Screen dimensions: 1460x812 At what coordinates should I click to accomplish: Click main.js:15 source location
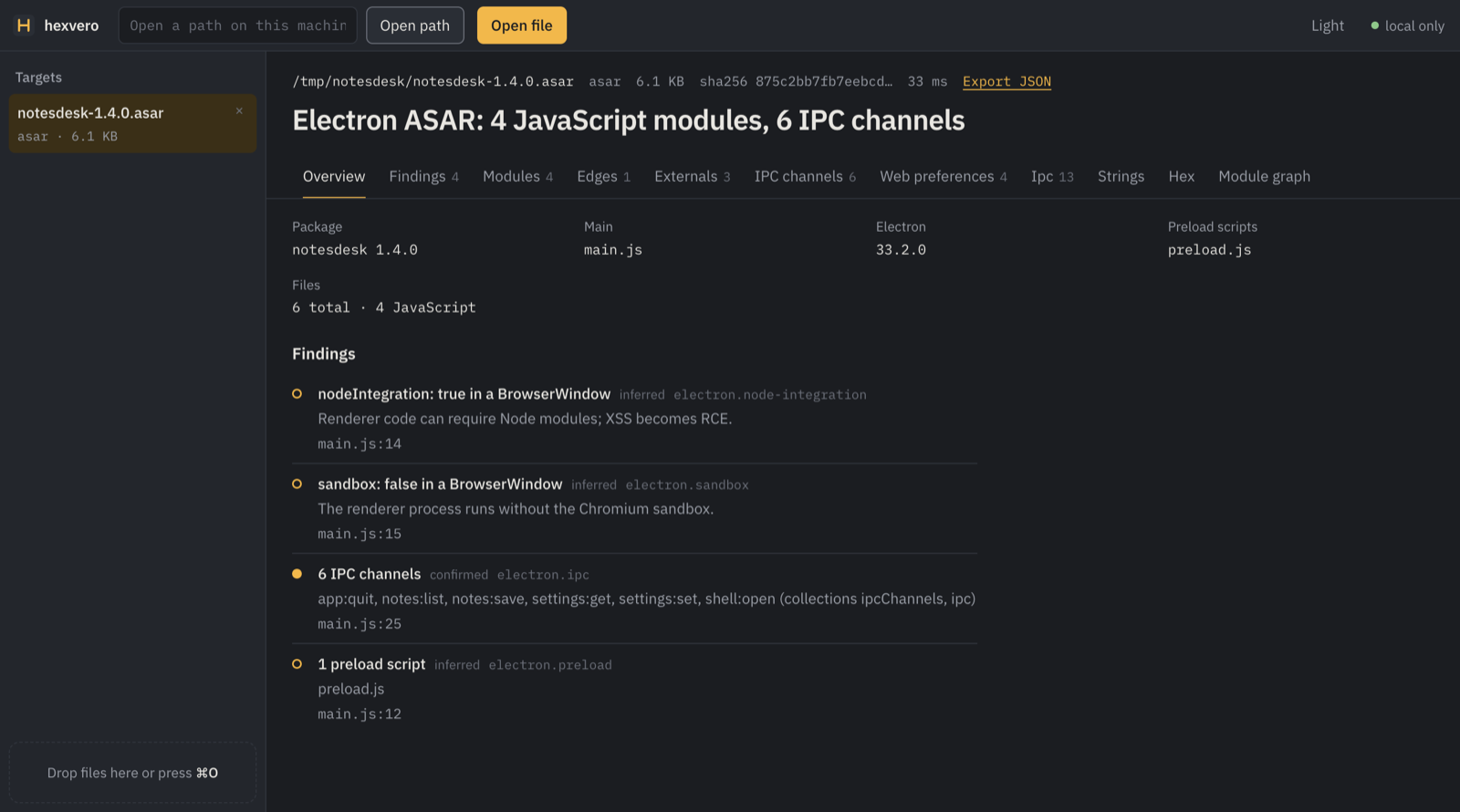(360, 534)
